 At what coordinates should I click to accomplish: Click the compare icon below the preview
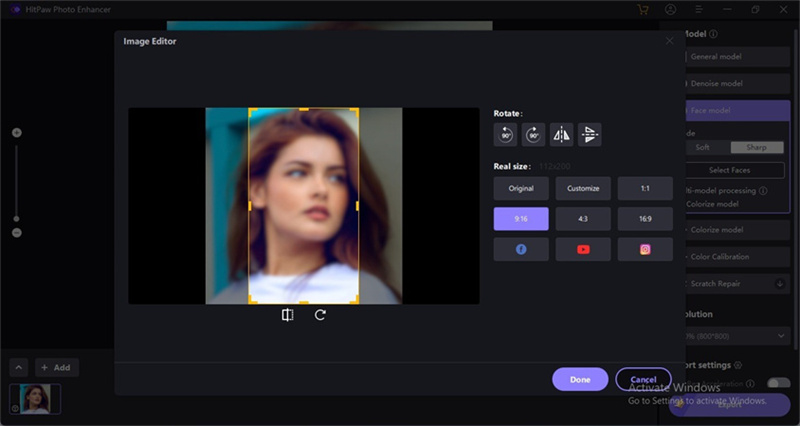(288, 315)
